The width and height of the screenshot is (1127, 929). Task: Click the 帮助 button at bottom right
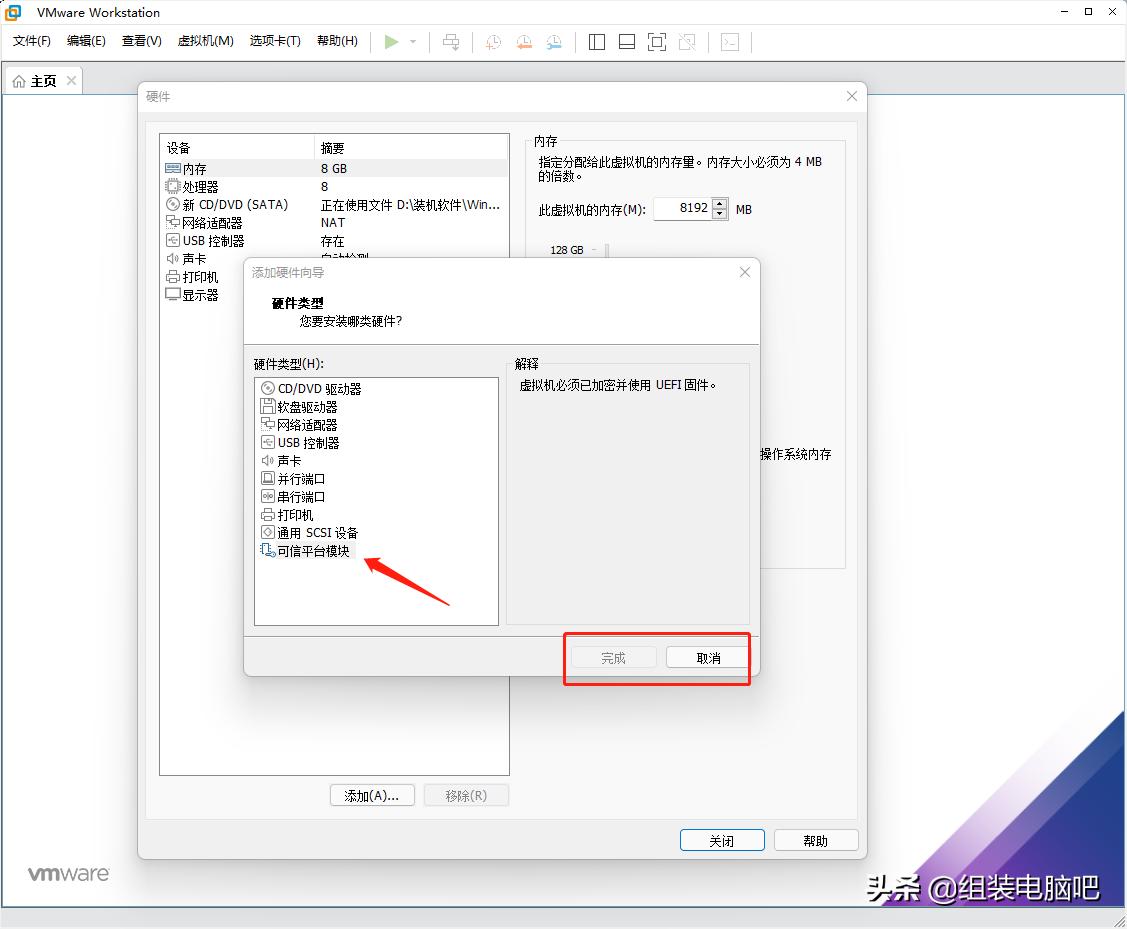point(816,840)
